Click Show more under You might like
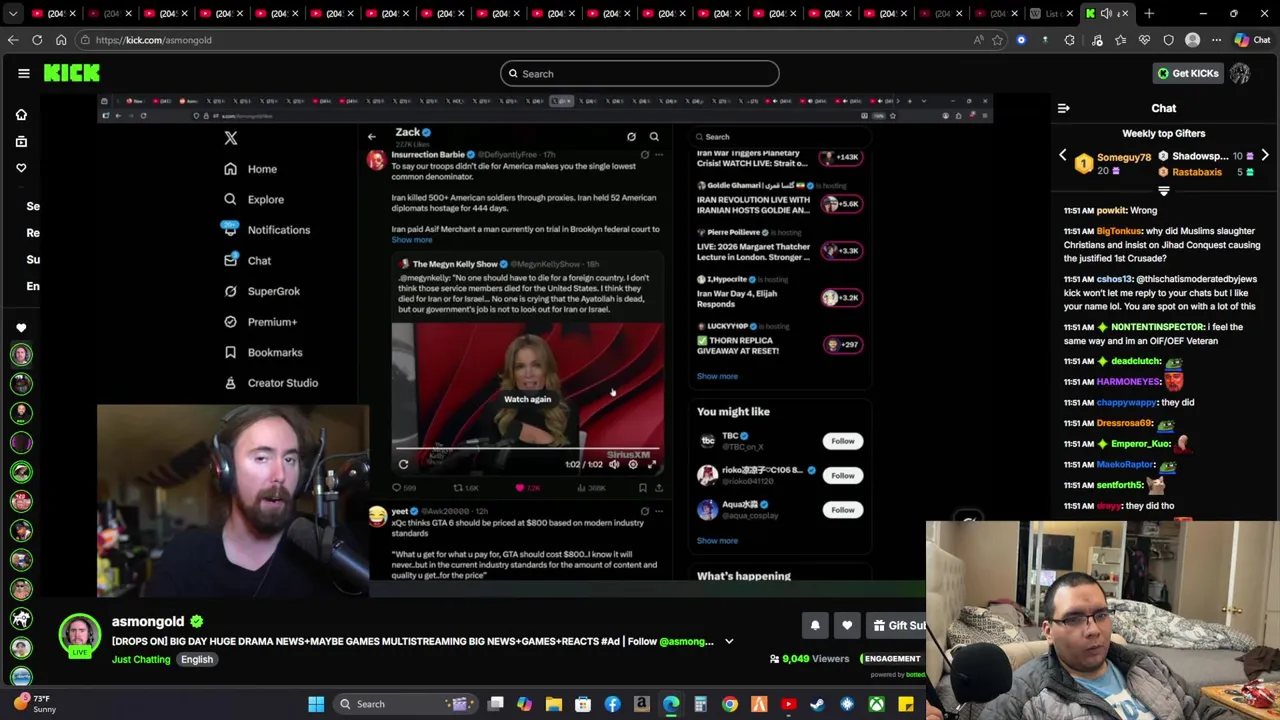The height and width of the screenshot is (720, 1280). point(717,541)
